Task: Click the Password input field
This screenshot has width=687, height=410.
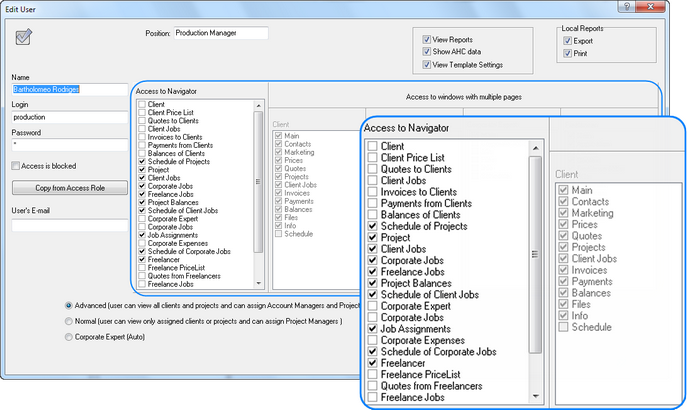Action: pyautogui.click(x=70, y=145)
